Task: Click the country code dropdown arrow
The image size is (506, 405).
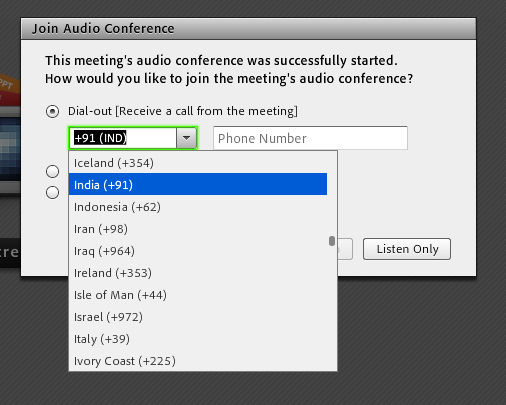Action: click(x=186, y=138)
